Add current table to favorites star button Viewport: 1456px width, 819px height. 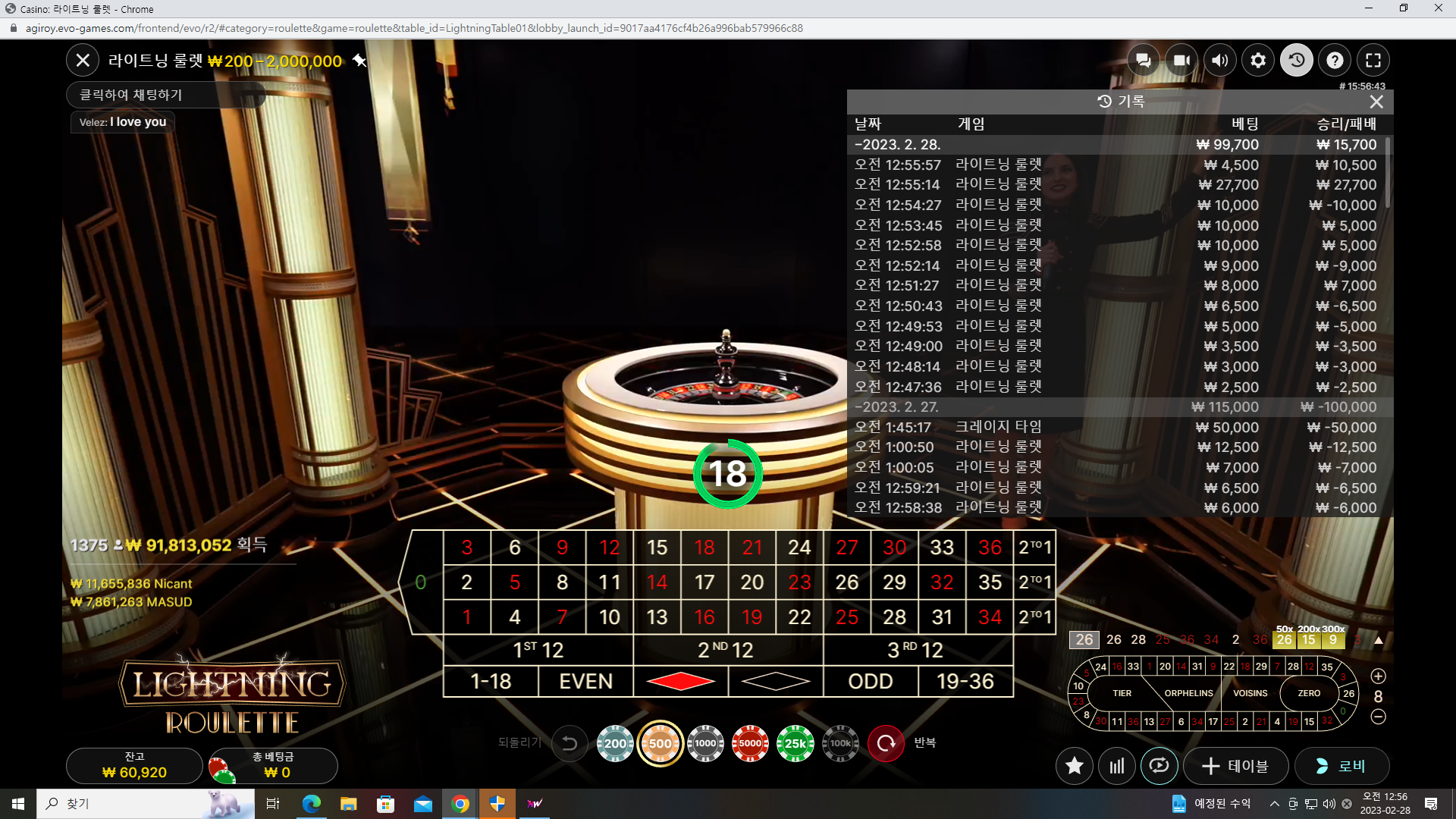[1075, 766]
